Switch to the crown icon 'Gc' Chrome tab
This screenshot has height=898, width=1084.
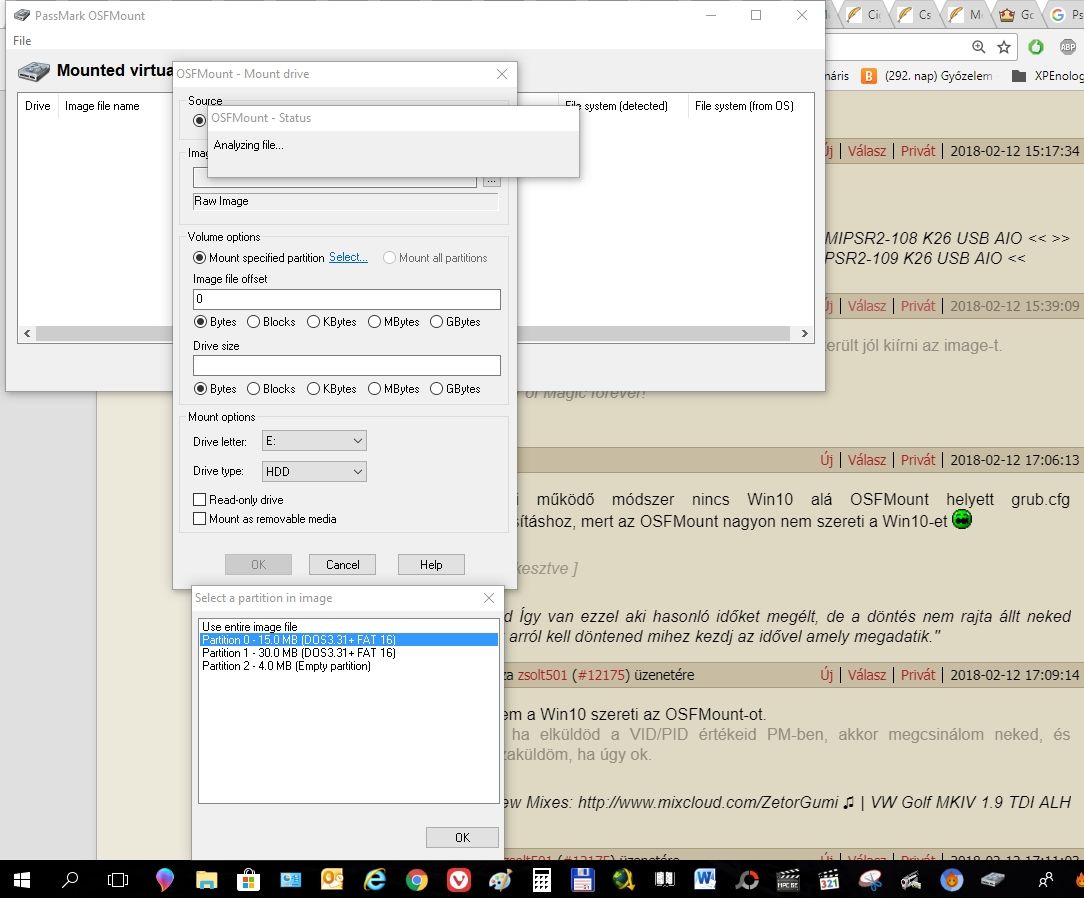click(1019, 15)
